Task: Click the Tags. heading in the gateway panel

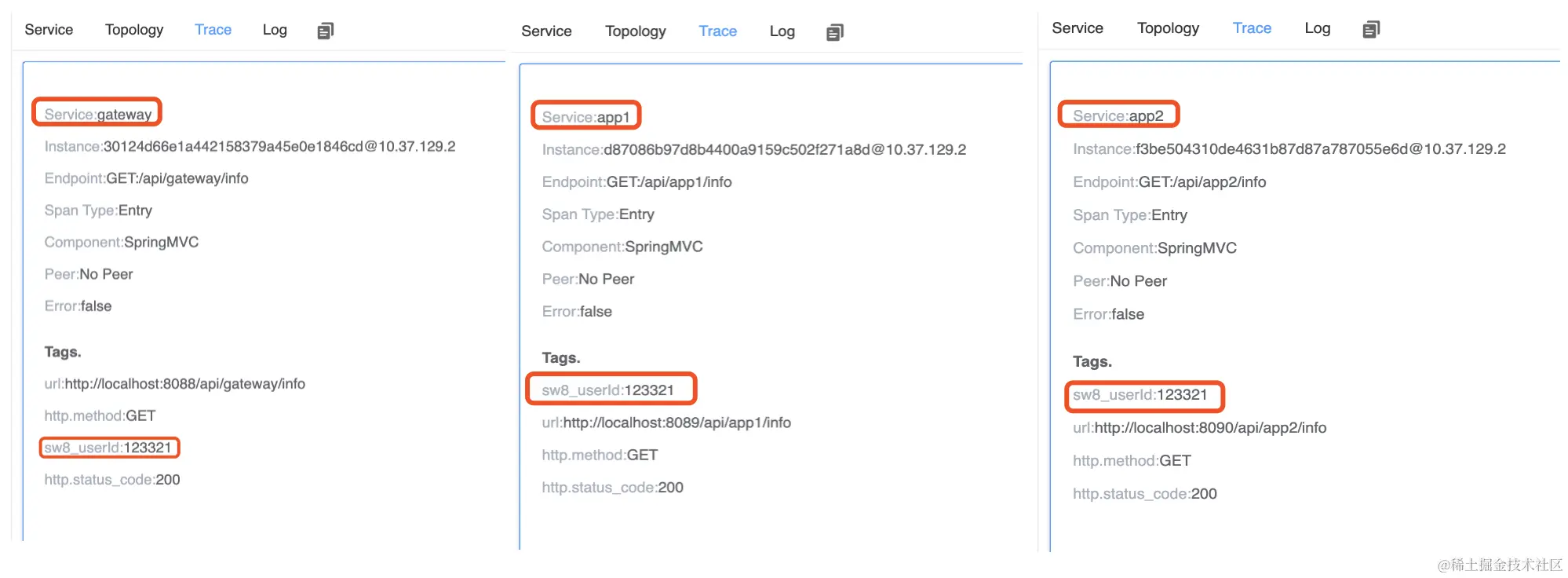Action: click(63, 353)
